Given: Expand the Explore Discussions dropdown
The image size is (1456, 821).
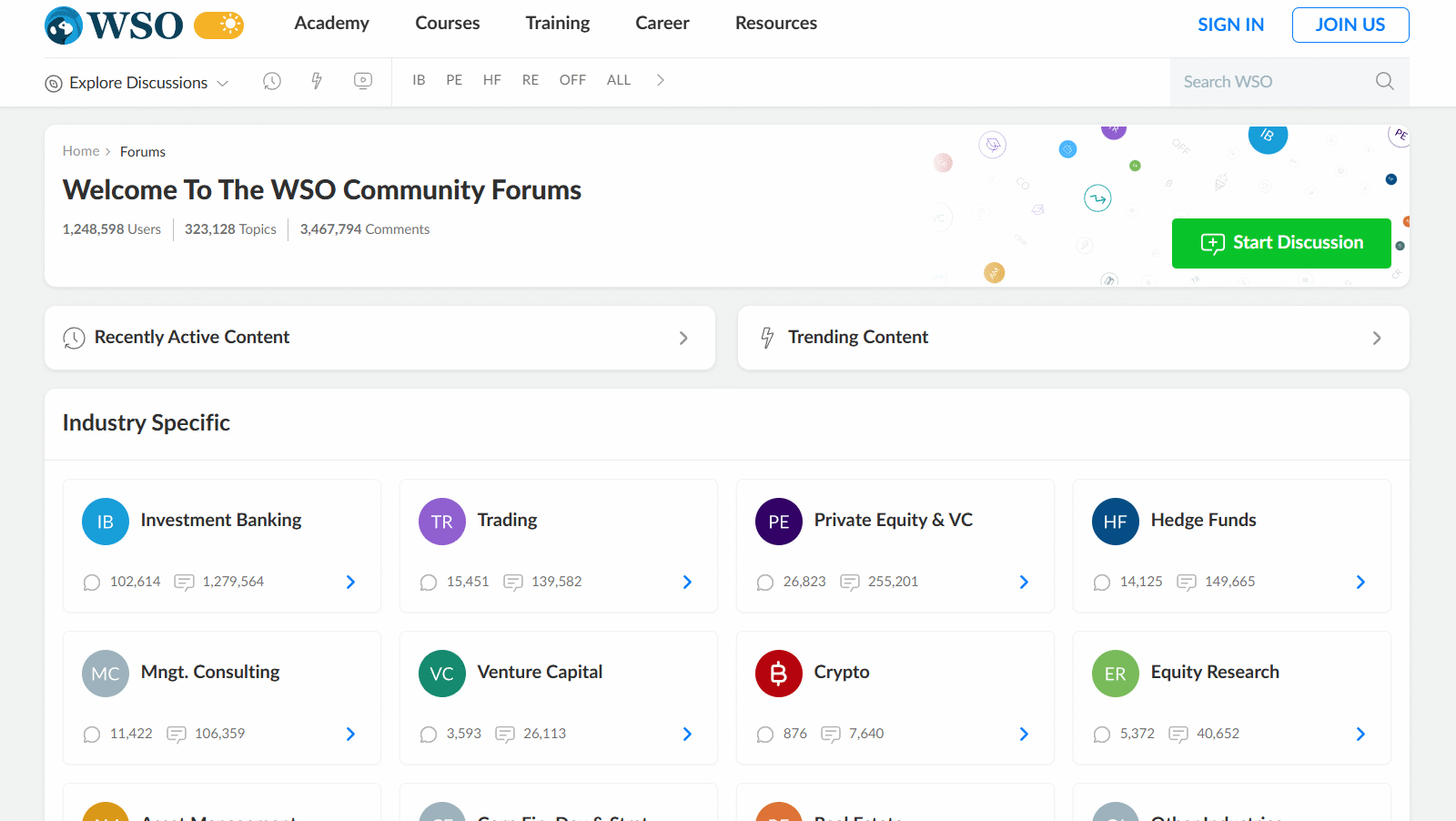Looking at the screenshot, I should coord(136,83).
